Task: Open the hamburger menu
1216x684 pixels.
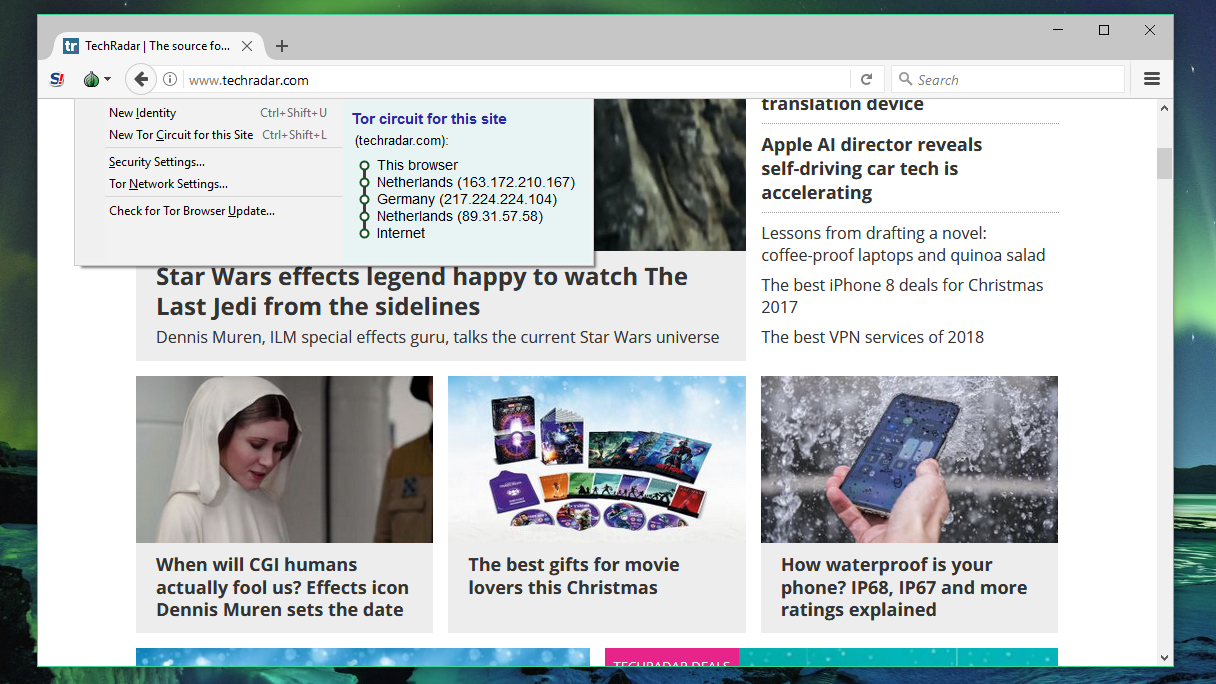Action: [1151, 79]
